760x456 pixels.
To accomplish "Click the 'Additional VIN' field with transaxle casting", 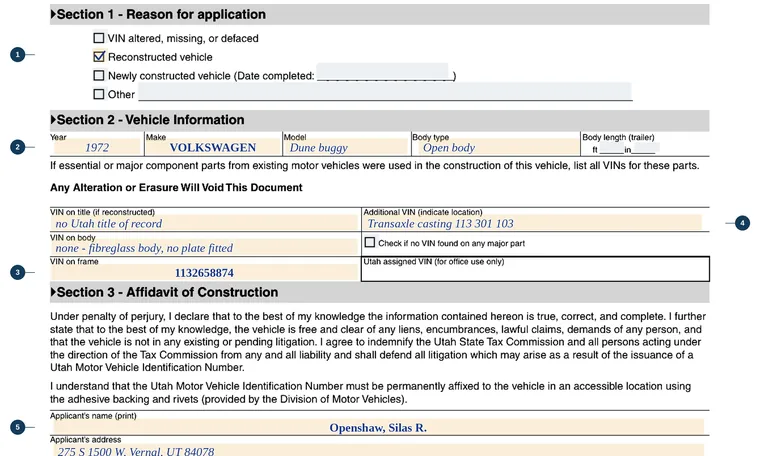I will pyautogui.click(x=533, y=223).
